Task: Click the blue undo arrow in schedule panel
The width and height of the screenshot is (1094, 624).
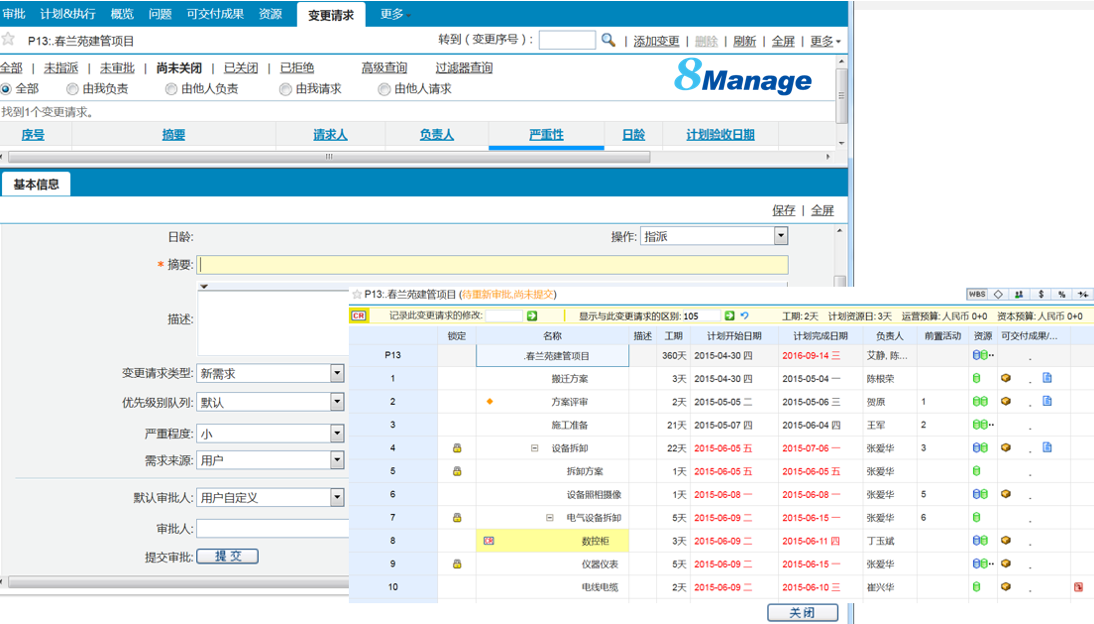Action: click(745, 316)
